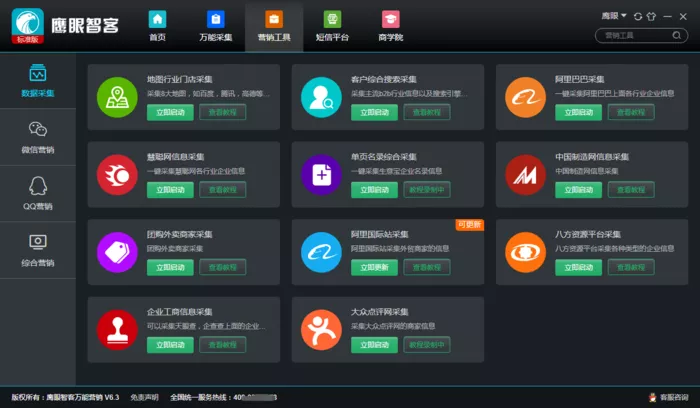Viewport: 700px width, 408px height.
Task: Select 微信营销 in the sidebar
Action: click(38, 137)
